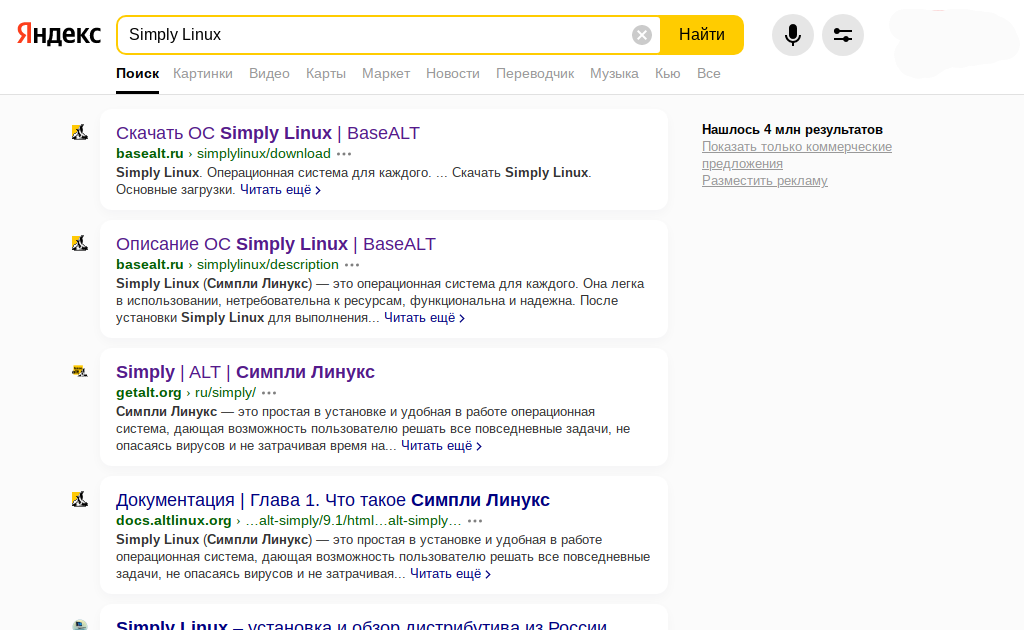Open the three-dot menu beside docs.altlinux.org url
Viewport: 1024px width, 630px height.
[x=475, y=521]
